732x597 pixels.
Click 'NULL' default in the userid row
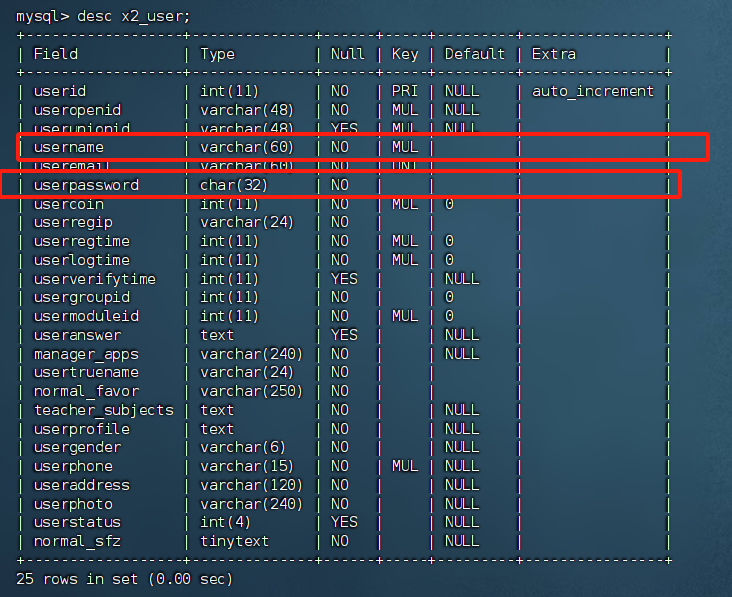(462, 91)
